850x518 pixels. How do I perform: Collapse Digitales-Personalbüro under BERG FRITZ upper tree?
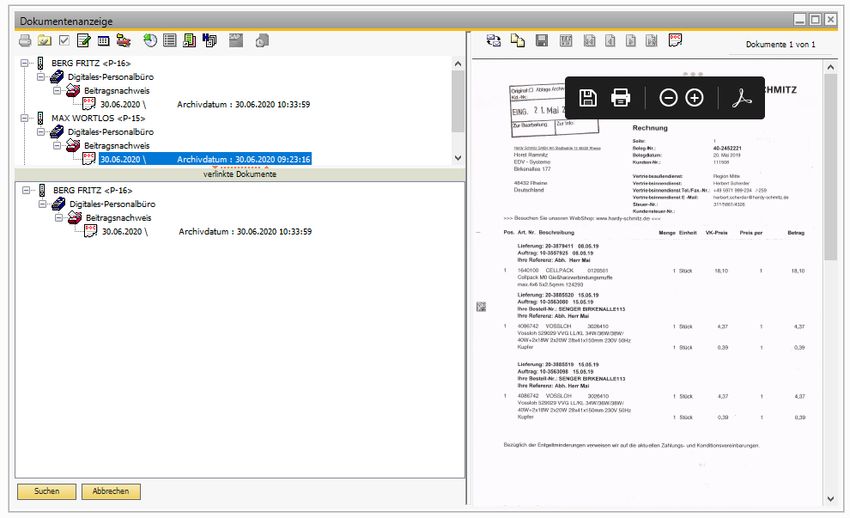tap(41, 77)
